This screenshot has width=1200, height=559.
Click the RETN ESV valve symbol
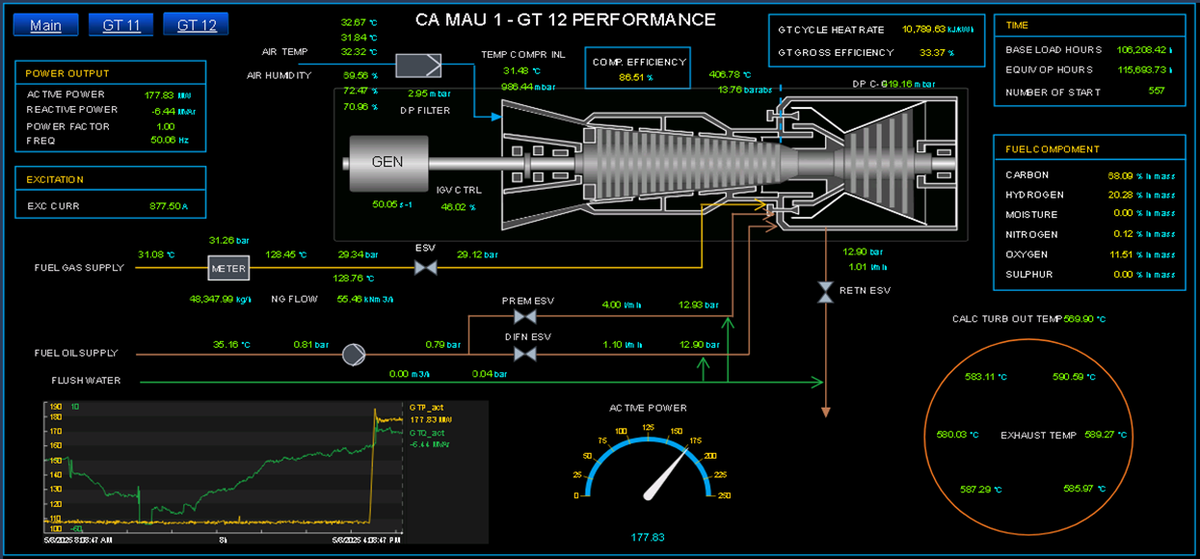click(825, 292)
